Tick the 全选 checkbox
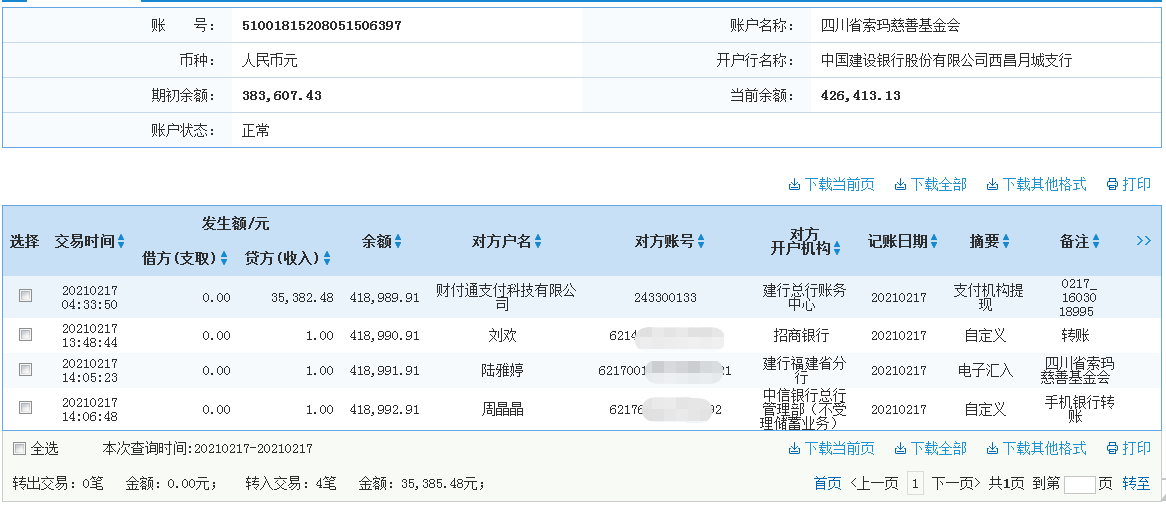 coord(19,448)
